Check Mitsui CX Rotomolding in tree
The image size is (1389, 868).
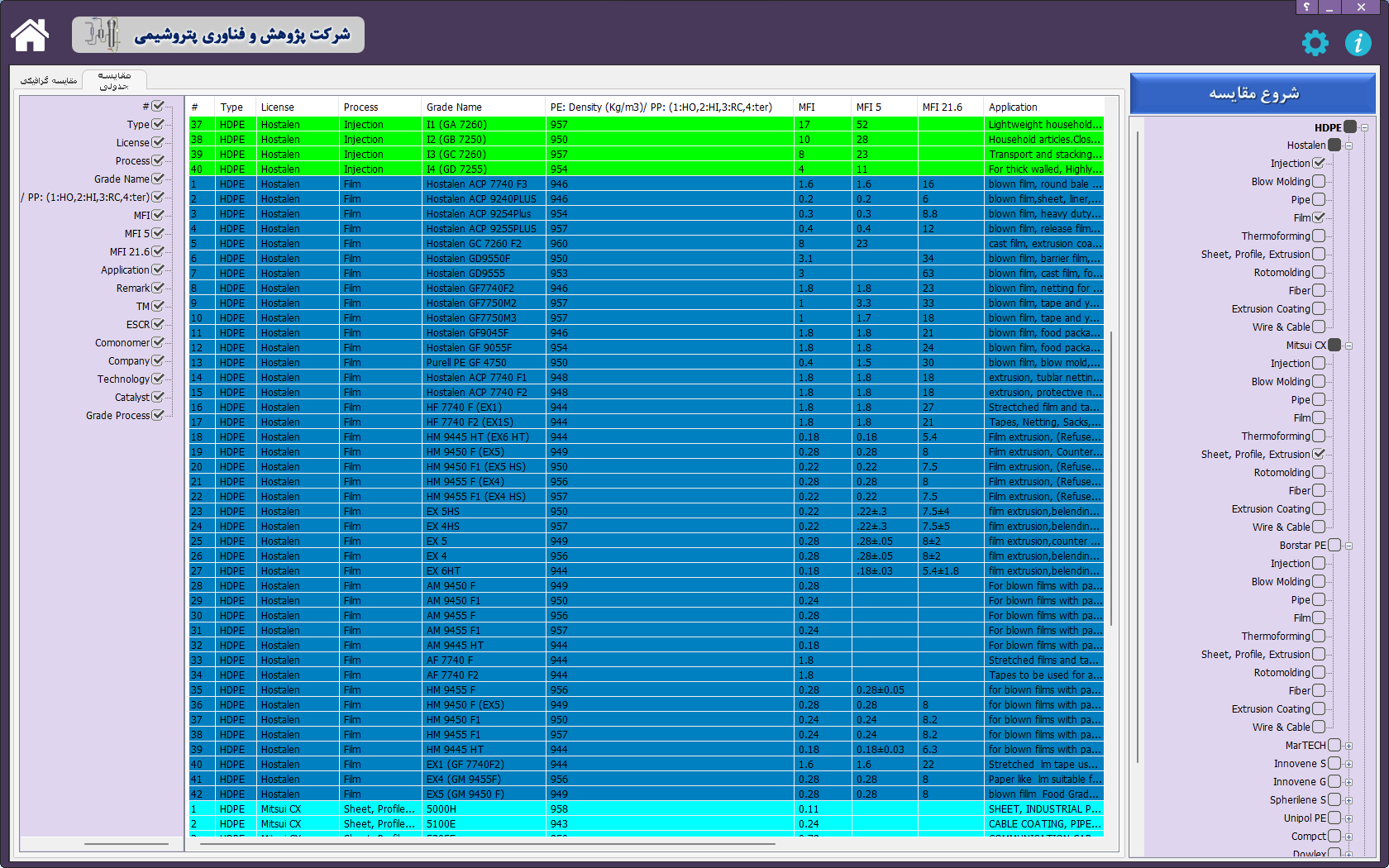point(1319,472)
